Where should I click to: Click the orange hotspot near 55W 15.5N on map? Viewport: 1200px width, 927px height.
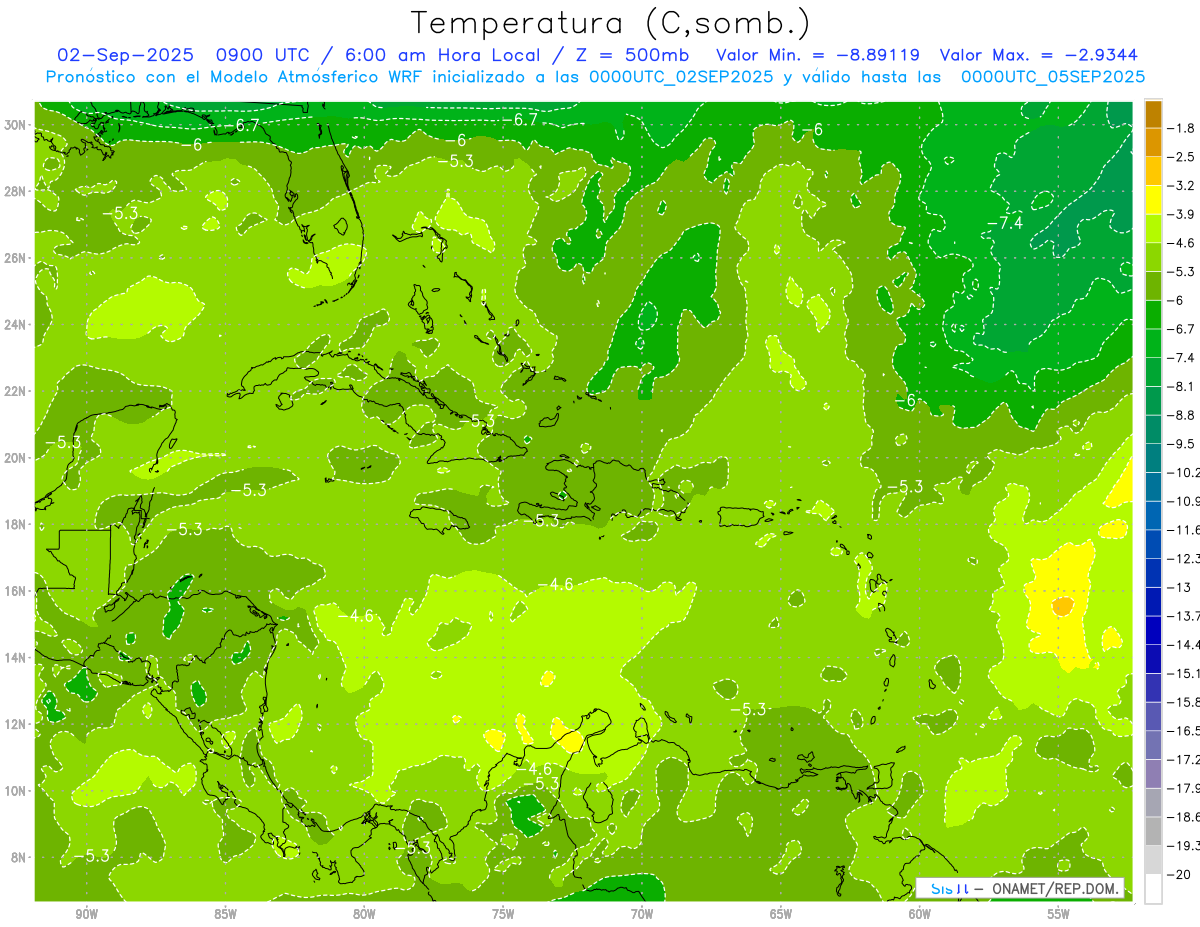click(1062, 606)
